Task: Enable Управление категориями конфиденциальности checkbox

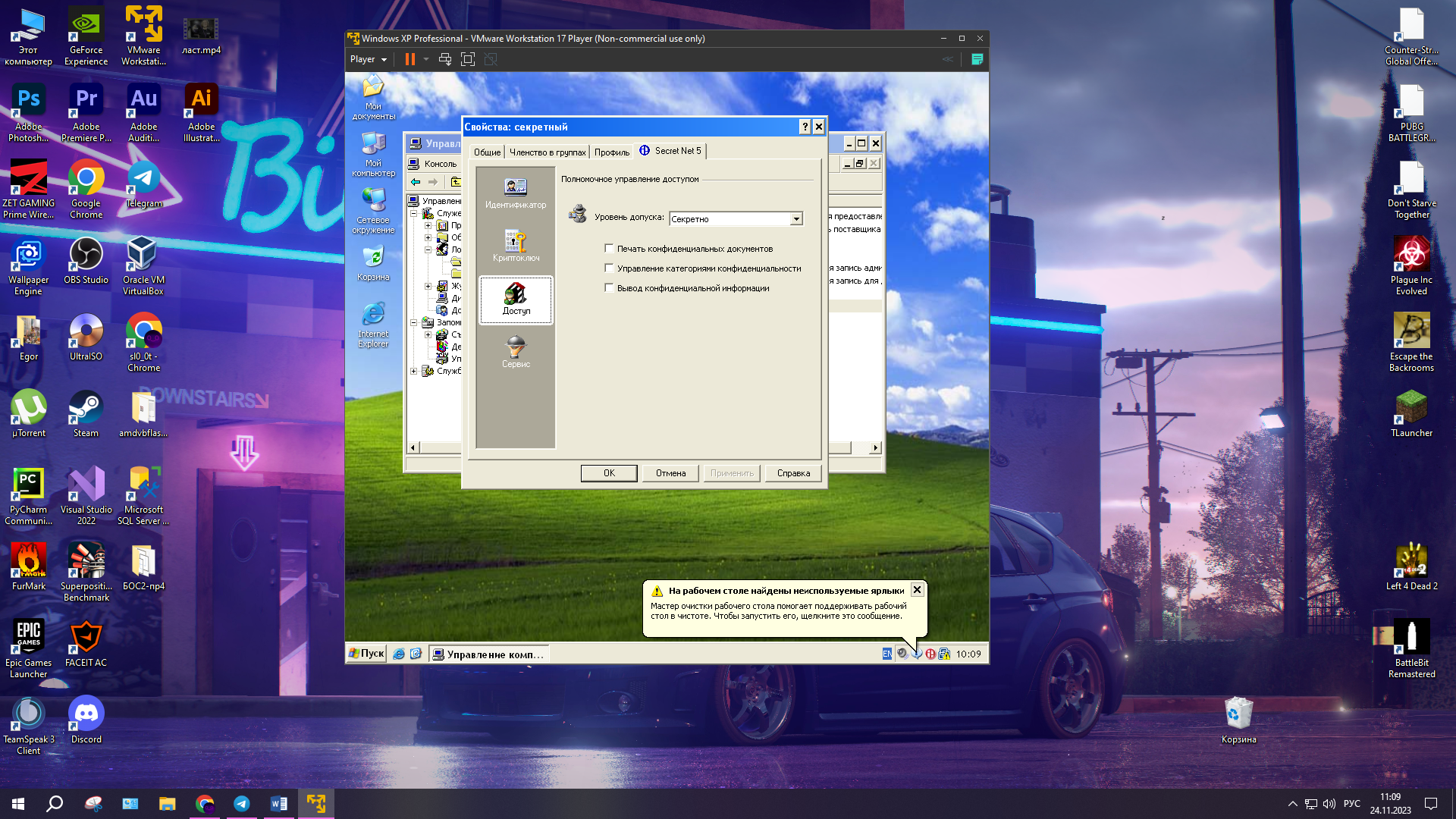Action: [609, 268]
